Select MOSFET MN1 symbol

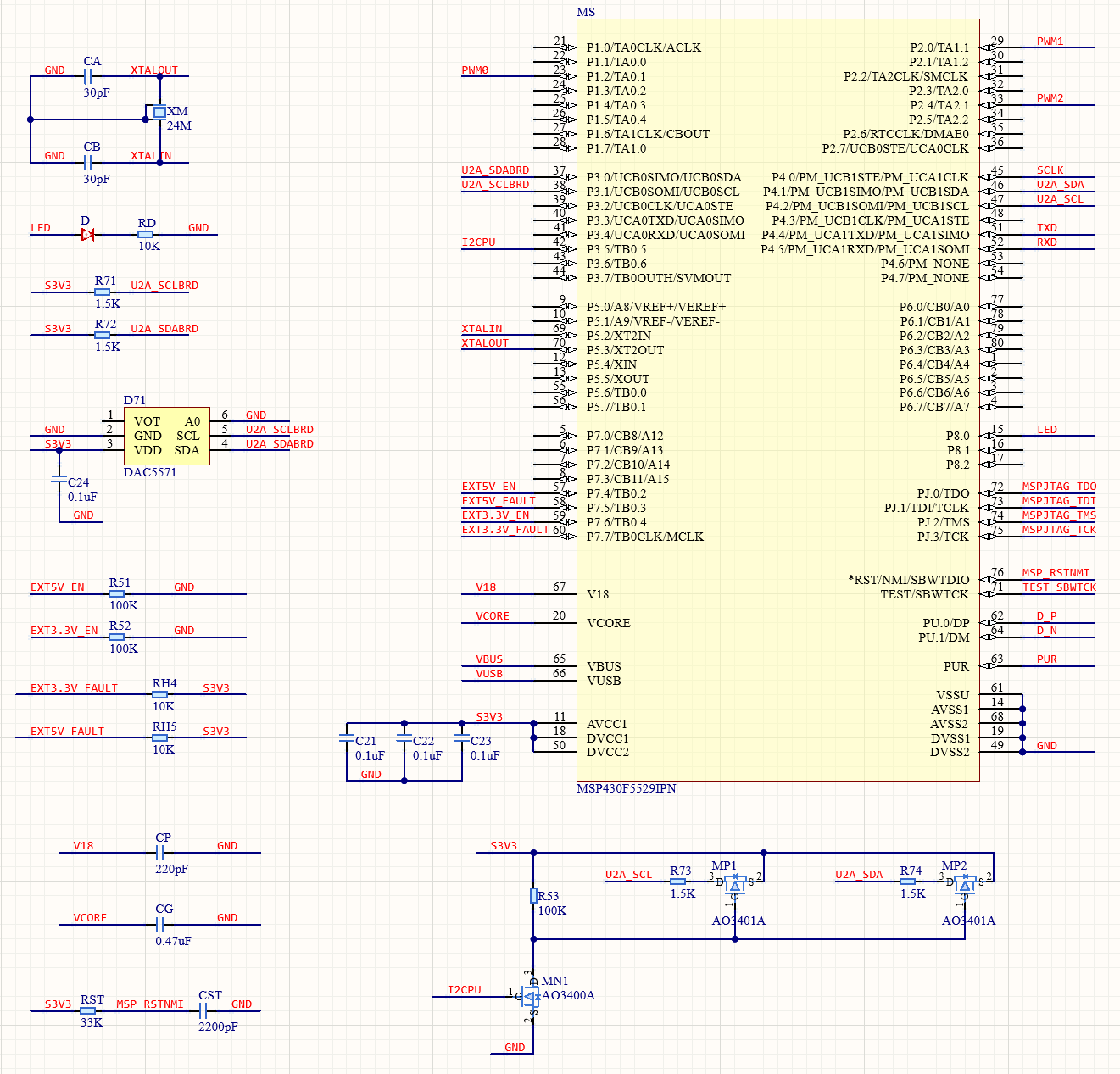pos(529,997)
